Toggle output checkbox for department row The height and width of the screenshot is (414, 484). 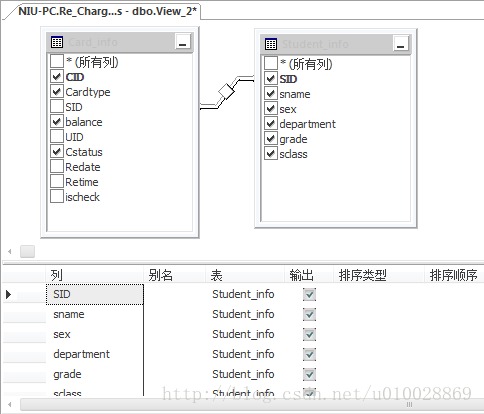[309, 354]
